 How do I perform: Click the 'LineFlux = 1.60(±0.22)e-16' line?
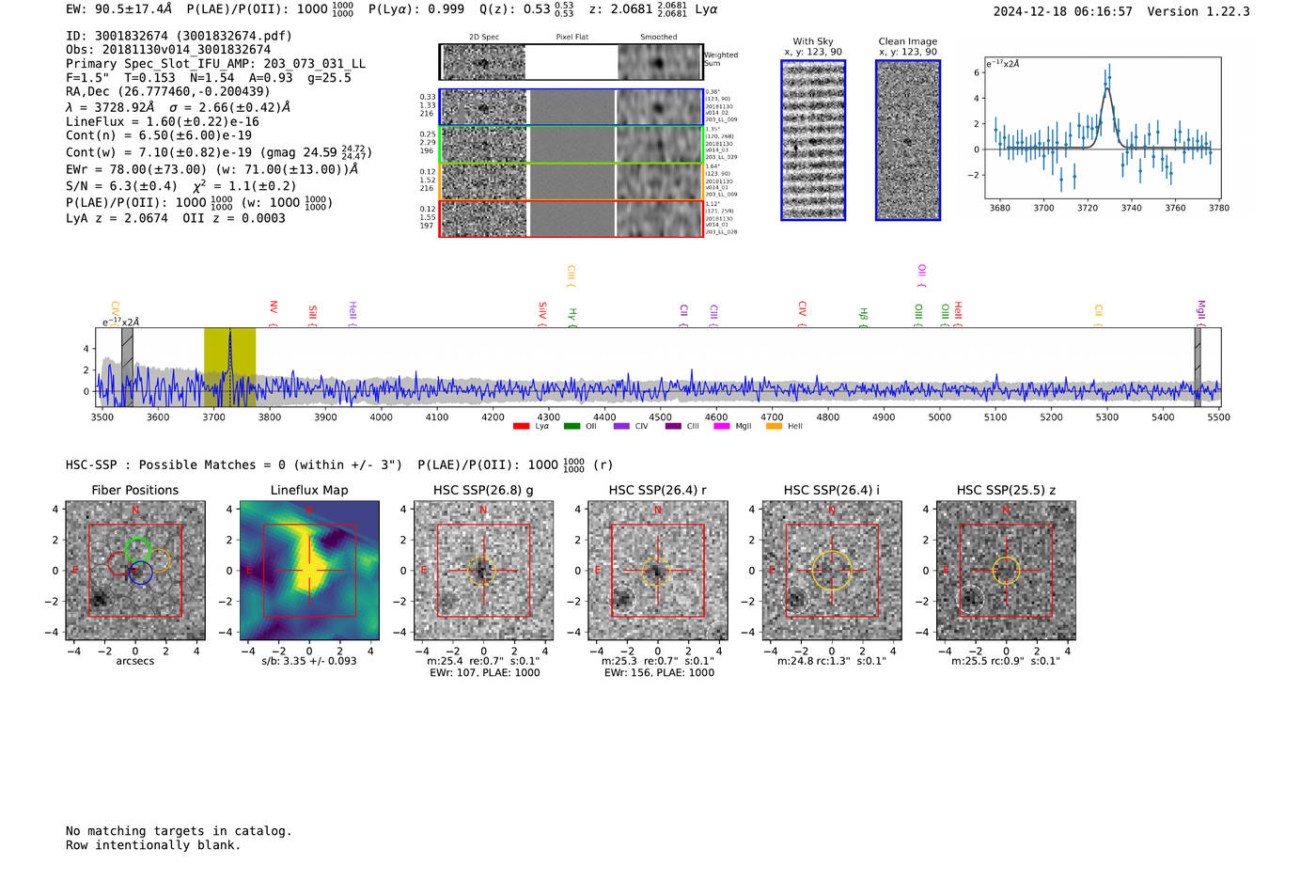163,121
